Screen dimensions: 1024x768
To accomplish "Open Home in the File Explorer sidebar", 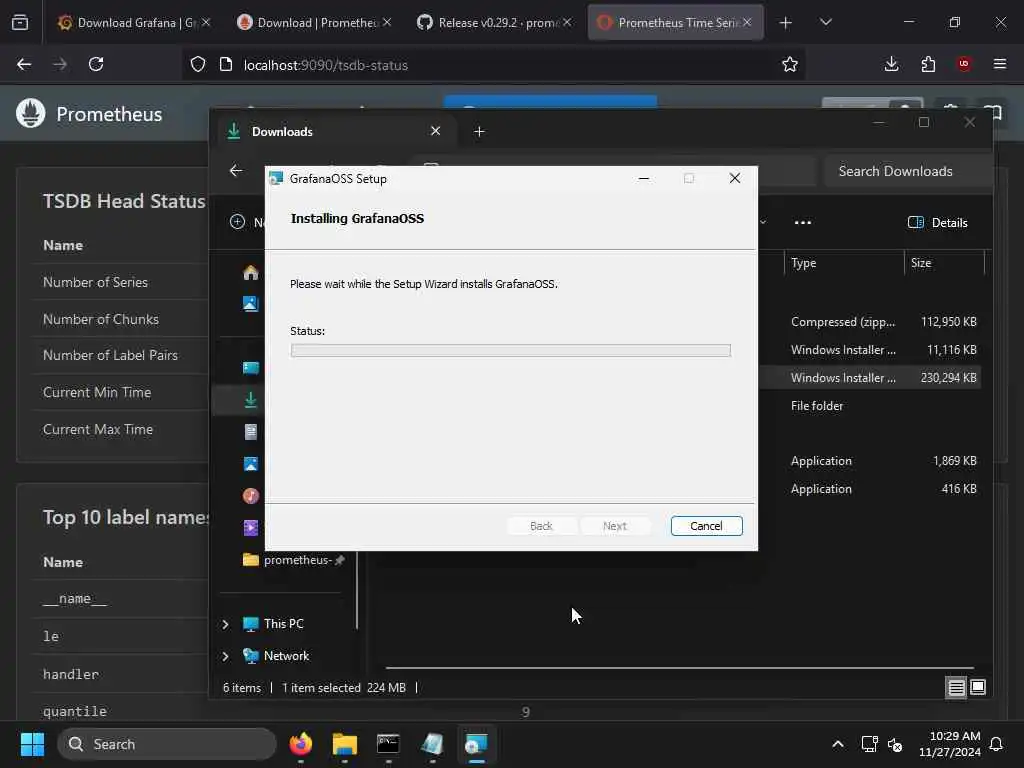I will pyautogui.click(x=251, y=272).
